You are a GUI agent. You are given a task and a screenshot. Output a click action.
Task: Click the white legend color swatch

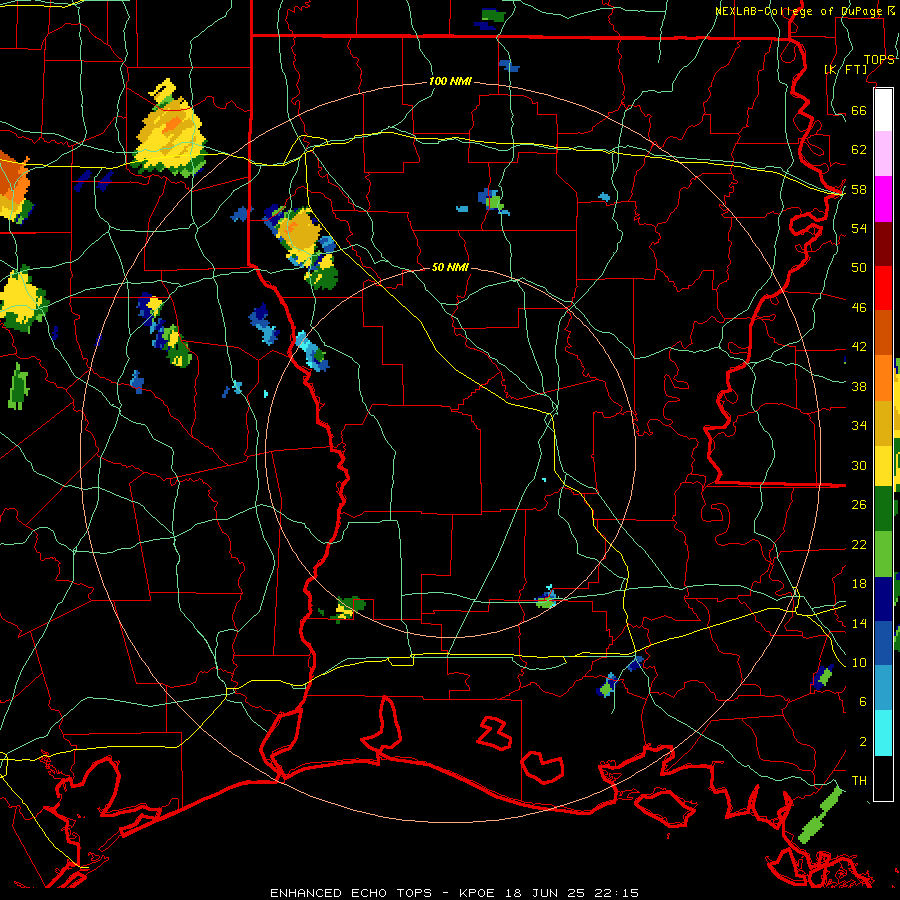[x=883, y=110]
